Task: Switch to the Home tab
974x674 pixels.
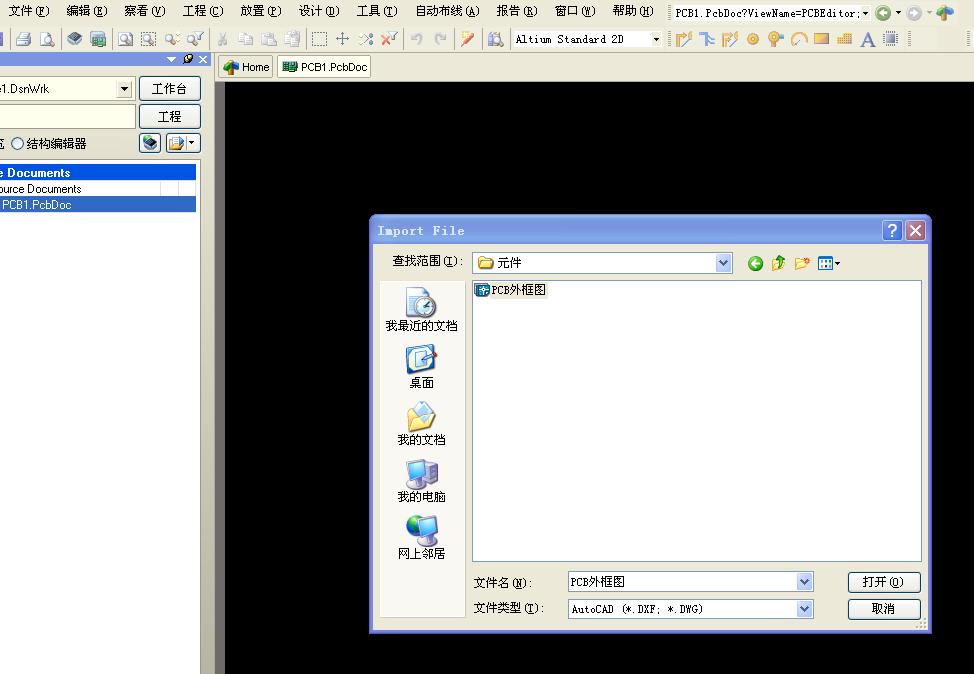Action: [x=246, y=67]
